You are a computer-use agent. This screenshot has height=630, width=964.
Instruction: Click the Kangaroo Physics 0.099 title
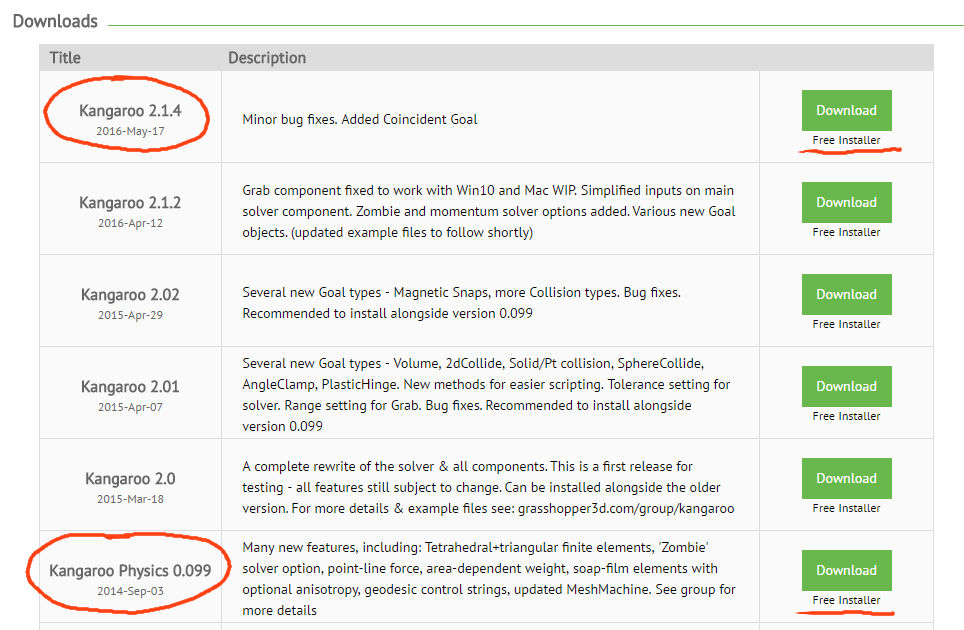(x=130, y=571)
